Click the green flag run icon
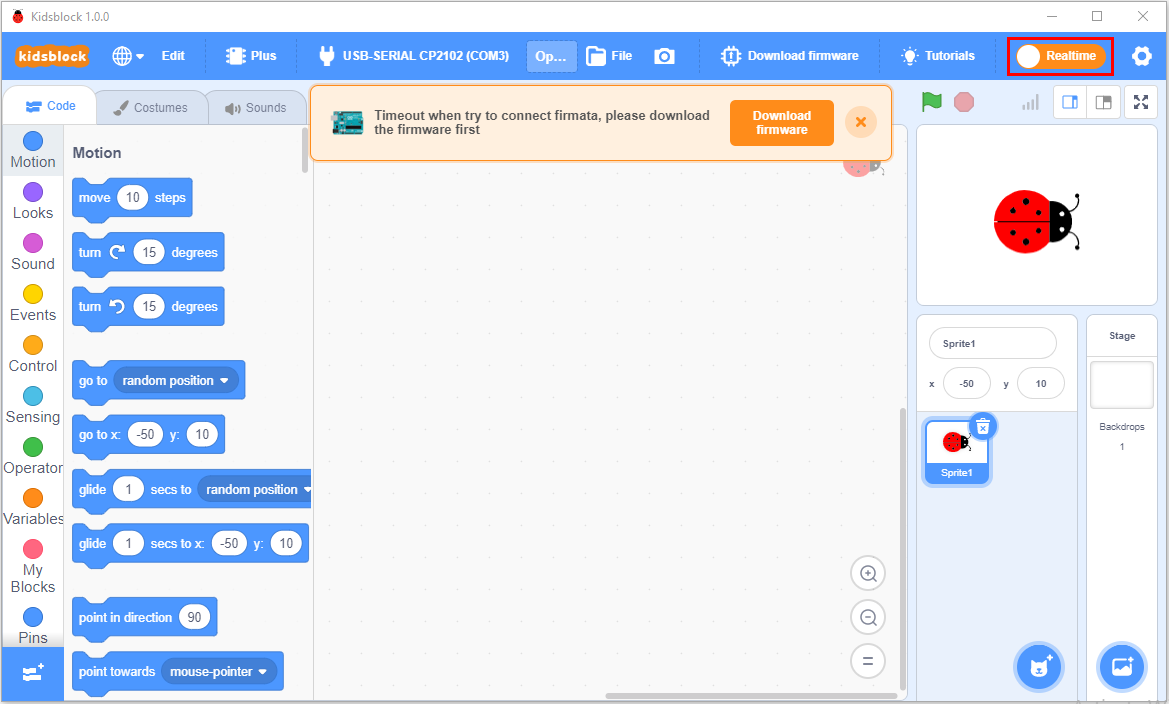 931,102
